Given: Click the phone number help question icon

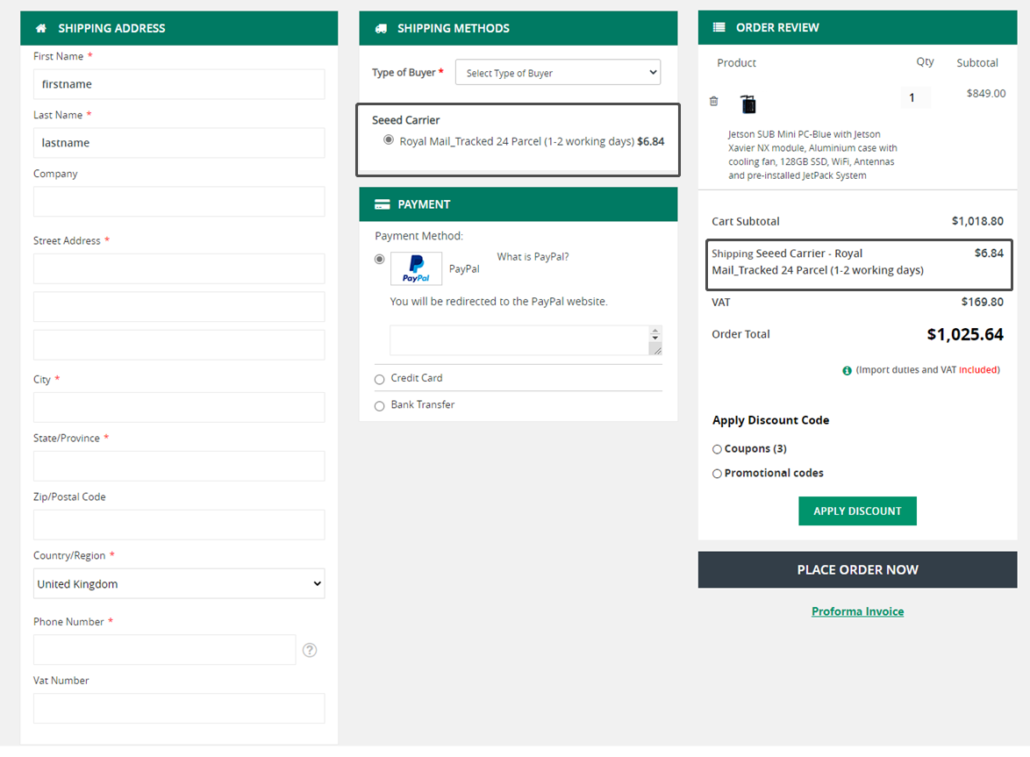Looking at the screenshot, I should click(310, 650).
